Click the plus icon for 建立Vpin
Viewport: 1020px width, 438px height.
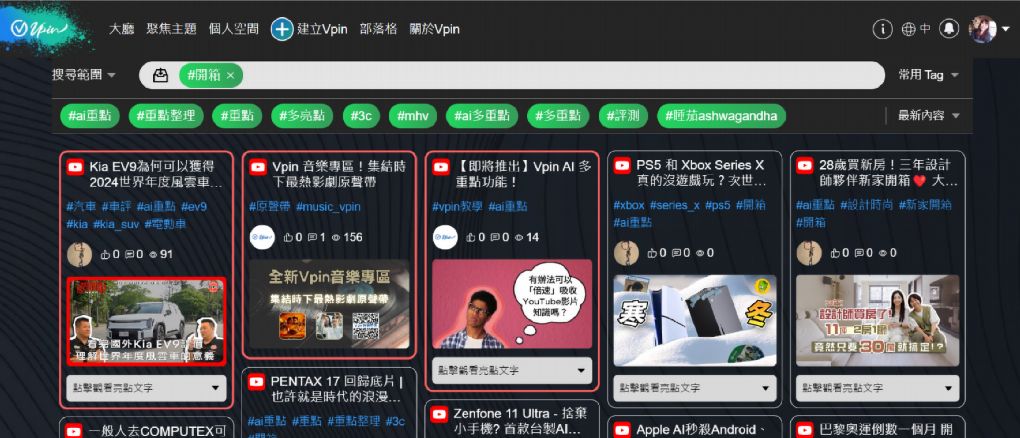click(x=282, y=29)
